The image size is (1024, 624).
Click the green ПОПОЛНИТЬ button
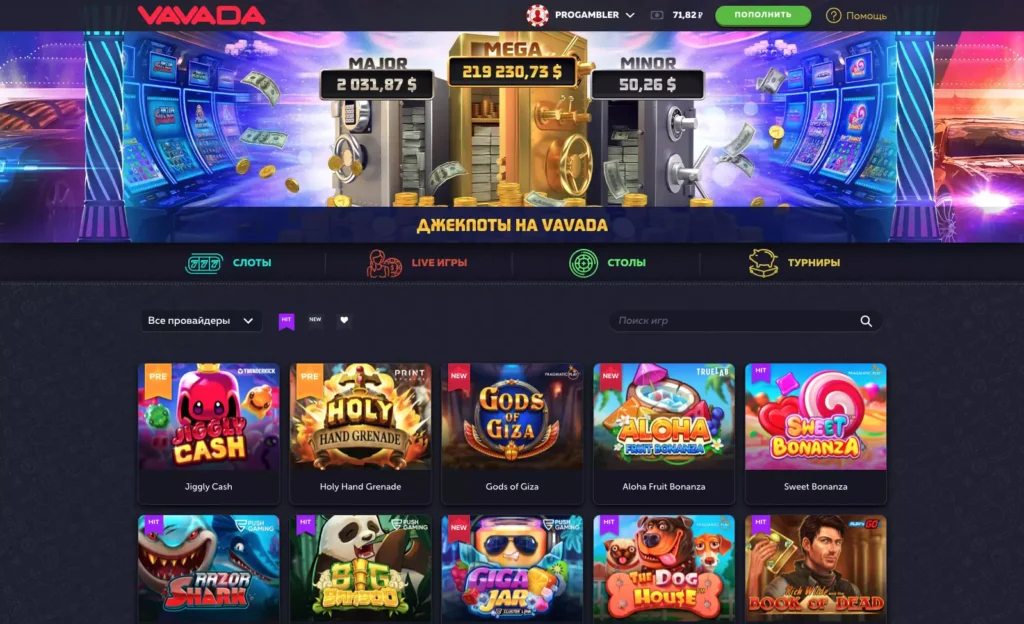click(763, 15)
